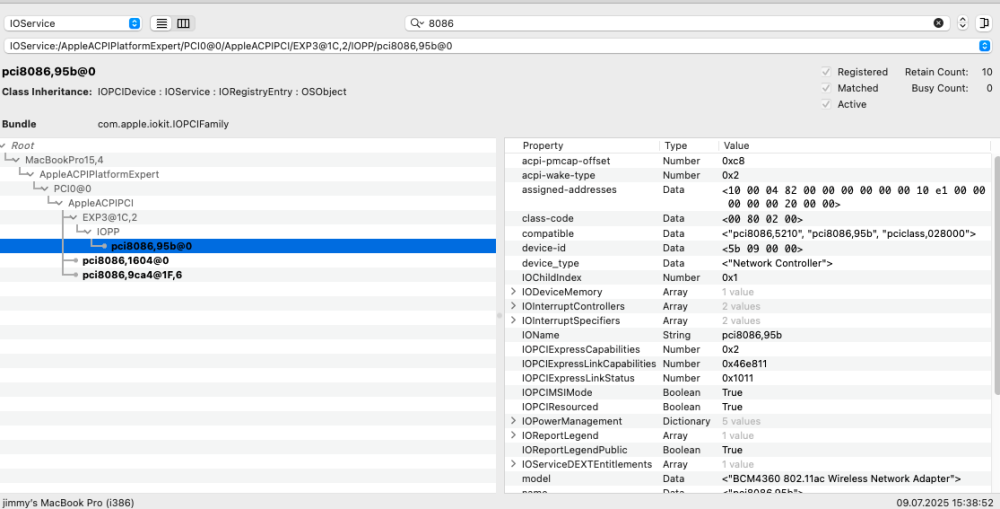Switch to column view icon
The width and height of the screenshot is (1000, 509).
pyautogui.click(x=184, y=23)
